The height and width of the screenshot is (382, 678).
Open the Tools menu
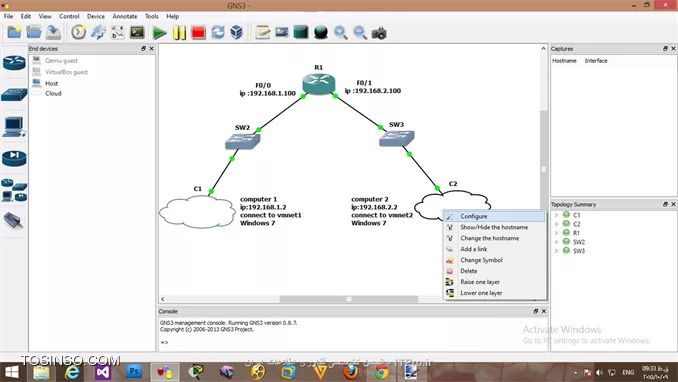click(151, 16)
